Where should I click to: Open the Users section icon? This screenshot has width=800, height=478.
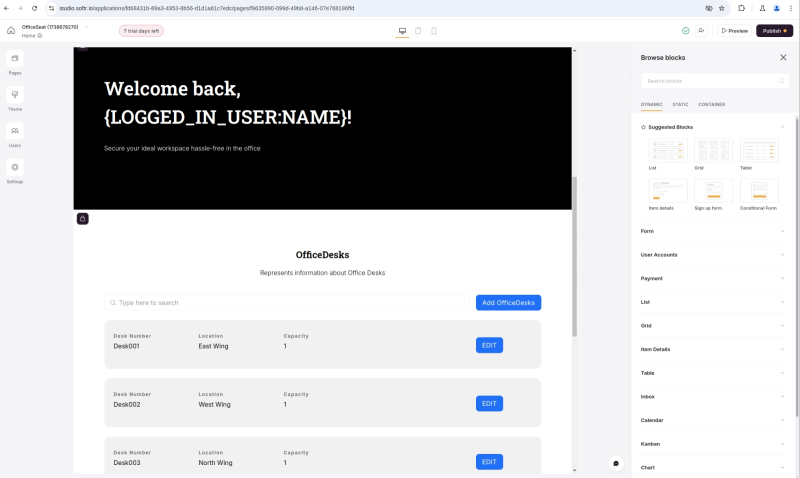click(15, 131)
